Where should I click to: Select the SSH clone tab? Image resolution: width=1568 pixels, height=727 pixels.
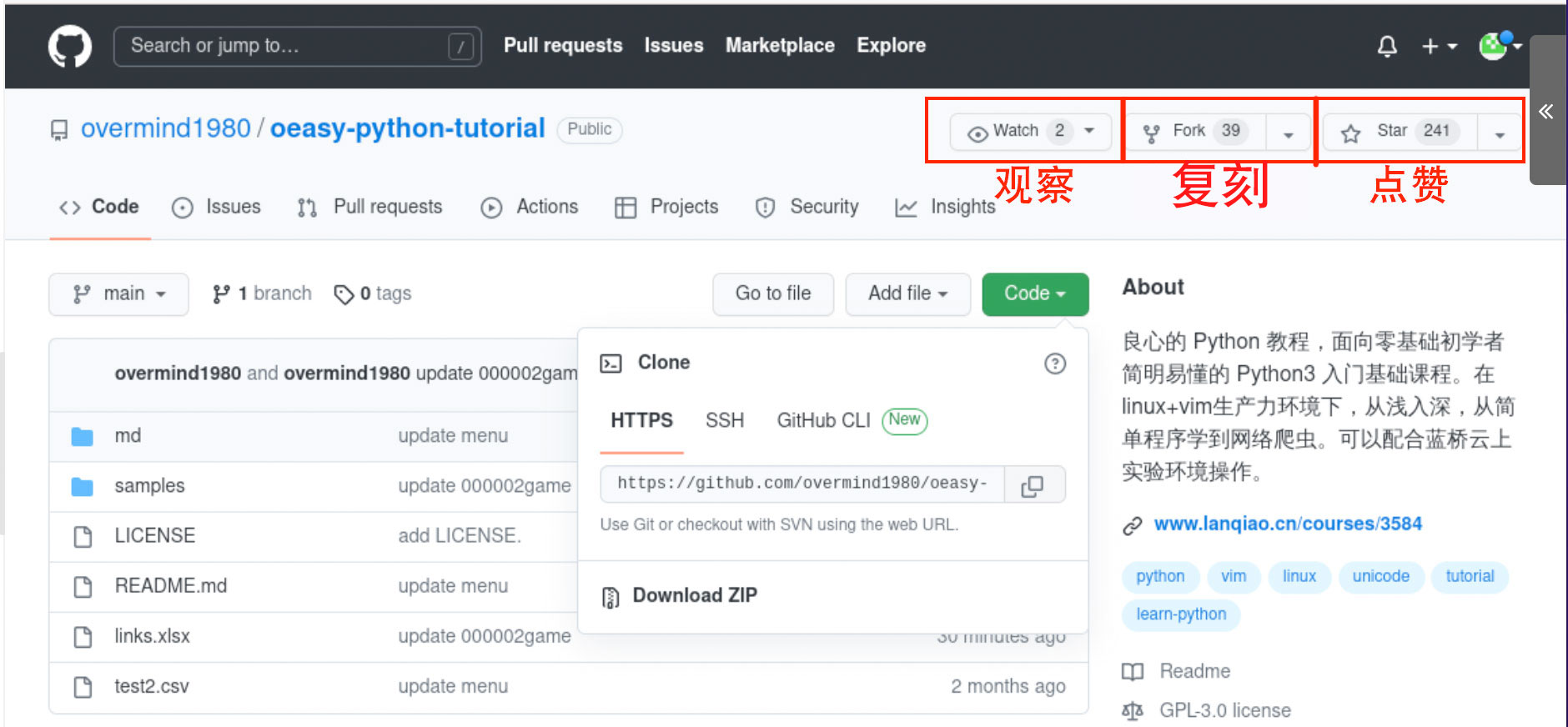(x=725, y=420)
